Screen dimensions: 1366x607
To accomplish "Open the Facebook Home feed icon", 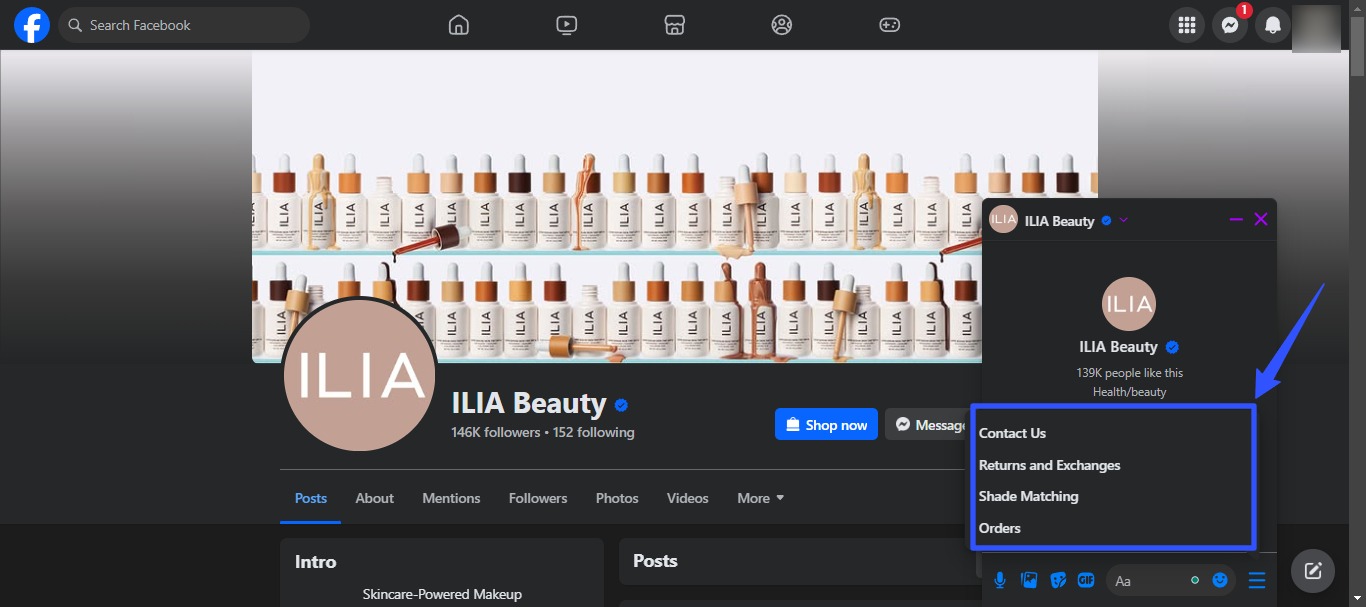I will (x=459, y=25).
